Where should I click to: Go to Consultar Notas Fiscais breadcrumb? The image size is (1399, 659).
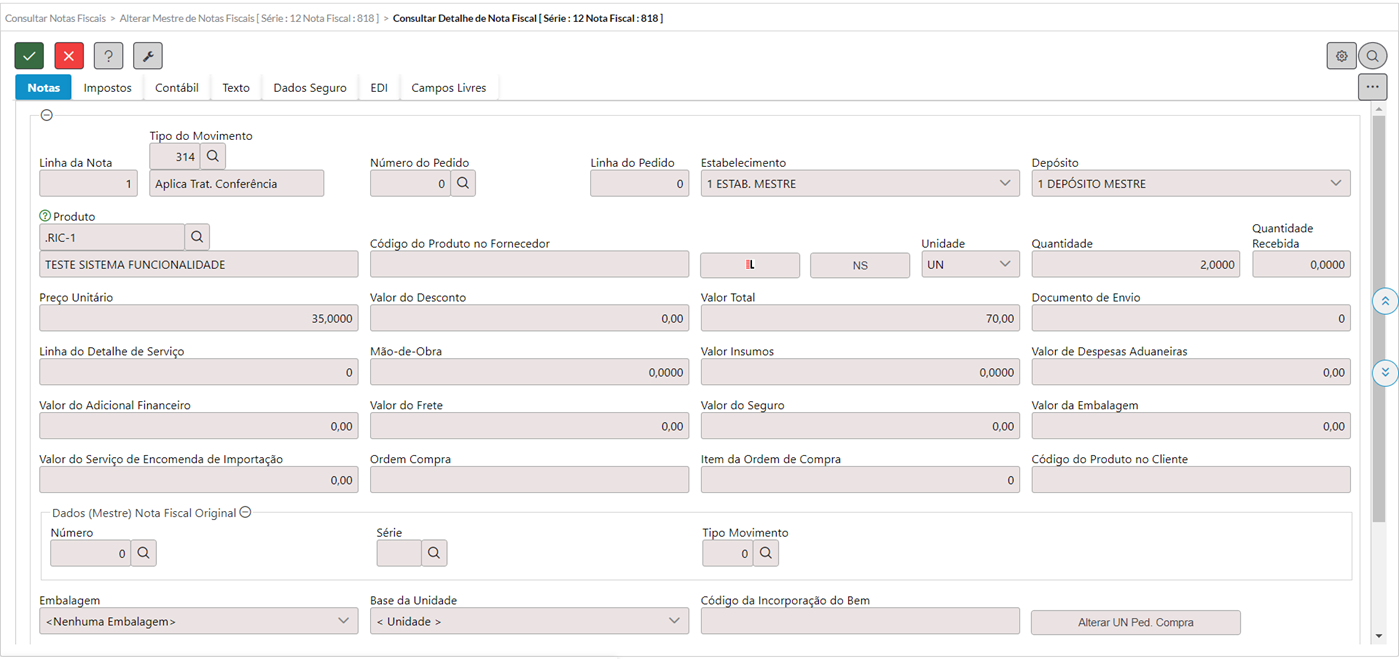(55, 18)
